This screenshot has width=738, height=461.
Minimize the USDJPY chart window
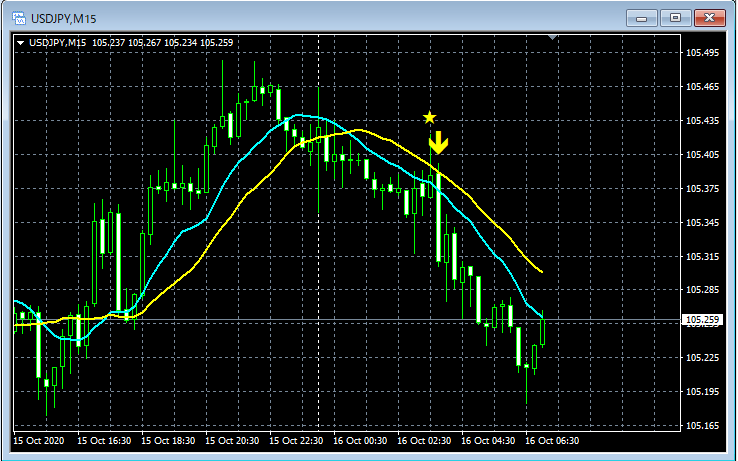tap(641, 18)
